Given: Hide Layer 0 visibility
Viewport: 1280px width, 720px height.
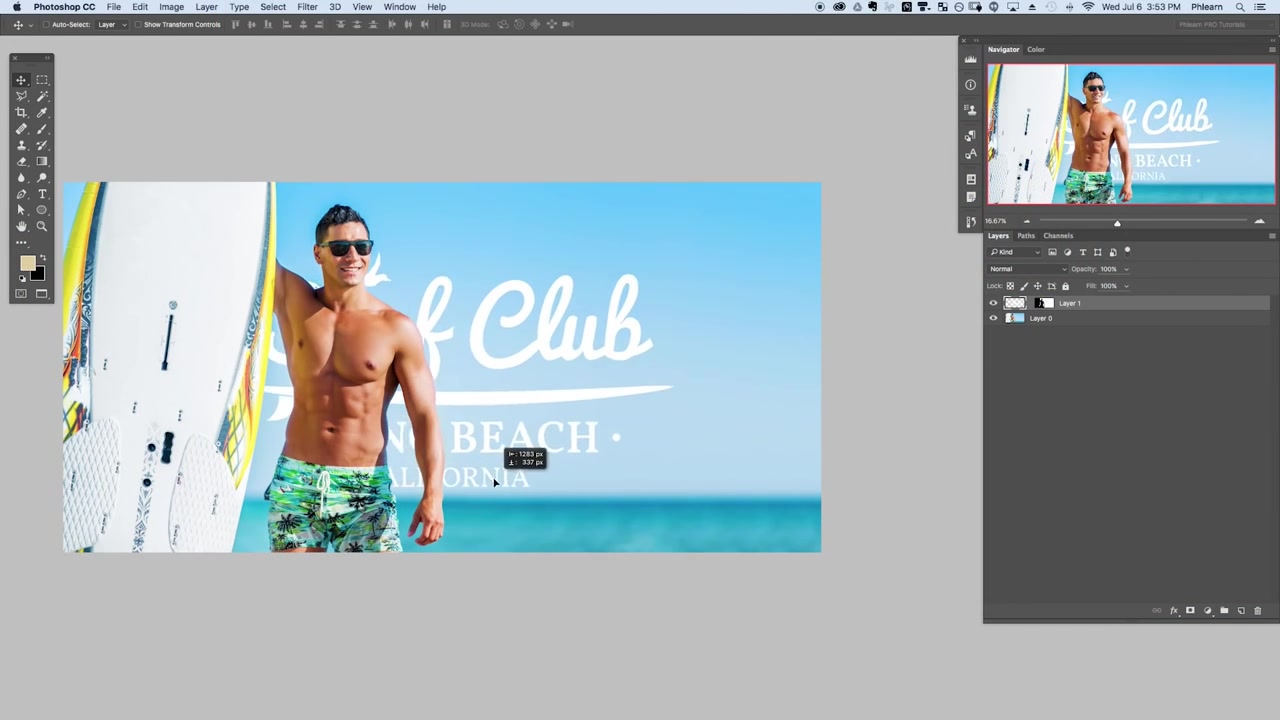Looking at the screenshot, I should point(993,318).
